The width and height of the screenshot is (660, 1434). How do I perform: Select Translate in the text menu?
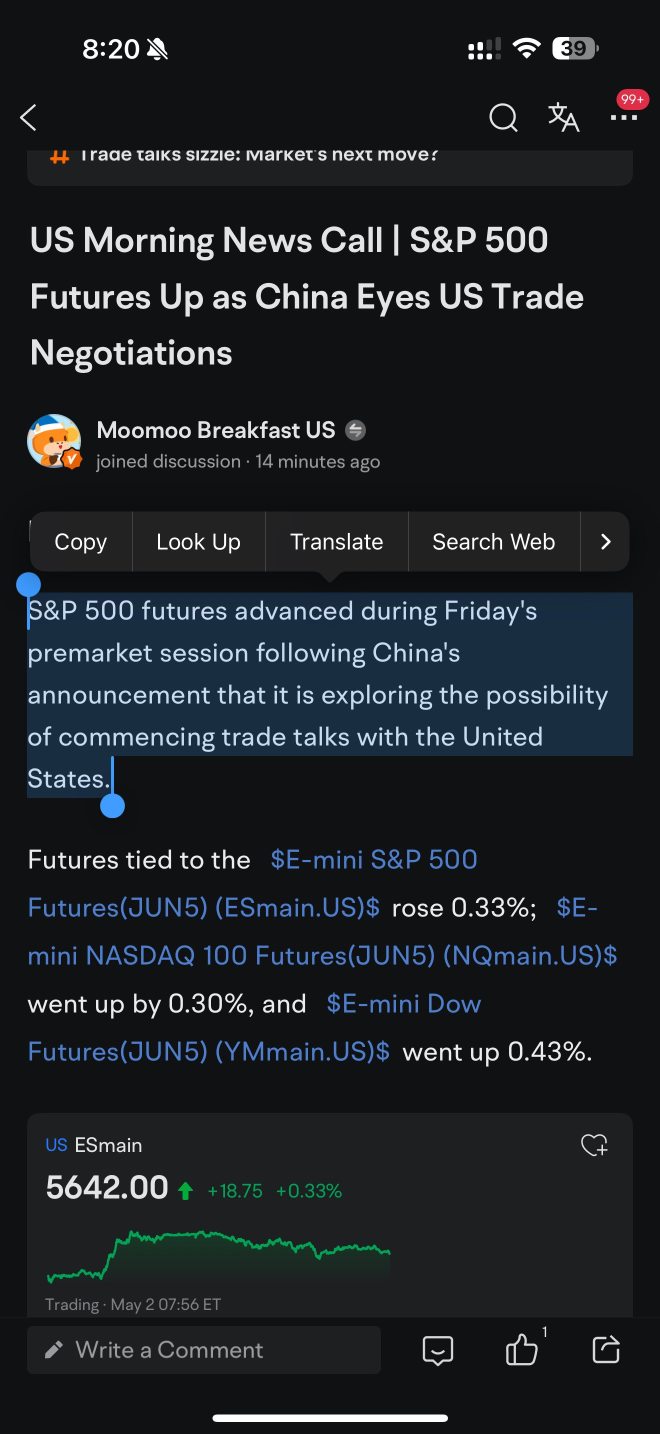(x=336, y=542)
